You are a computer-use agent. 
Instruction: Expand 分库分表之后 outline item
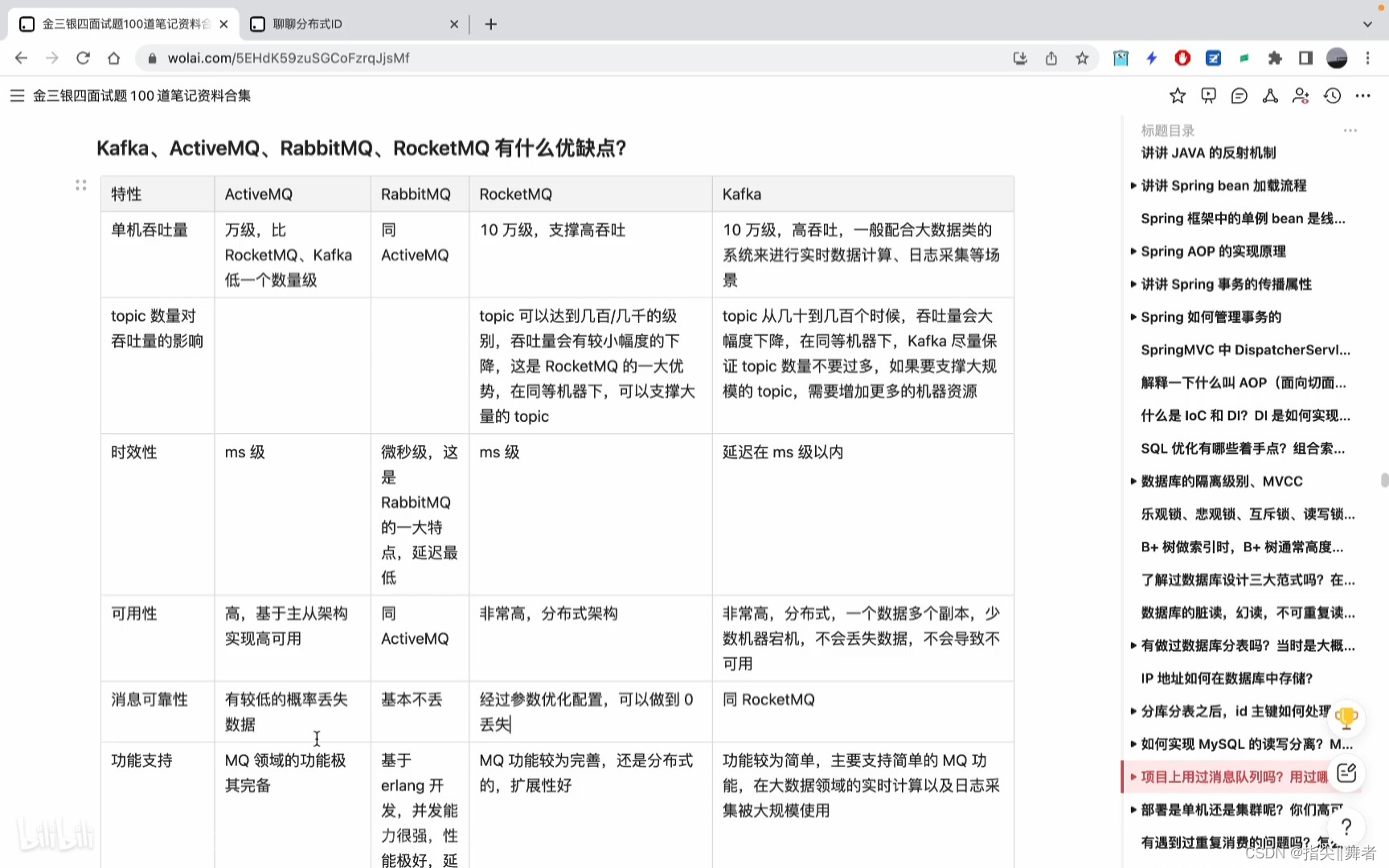(1133, 711)
